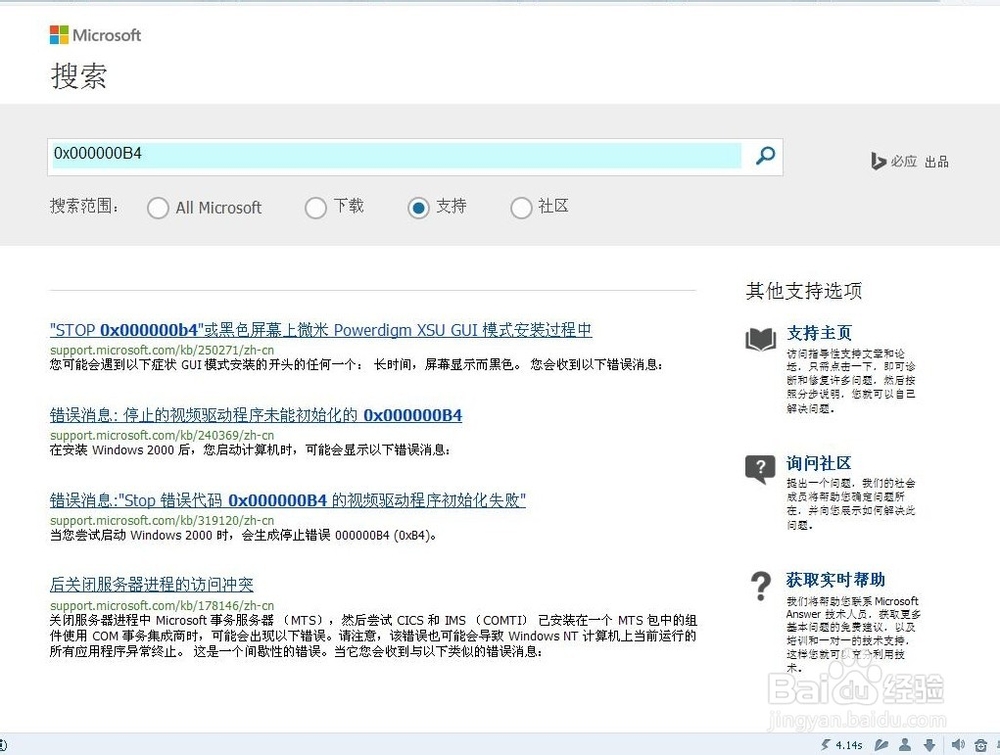
Task: Click the screenshot camera icon in the status bar
Action: [x=981, y=745]
